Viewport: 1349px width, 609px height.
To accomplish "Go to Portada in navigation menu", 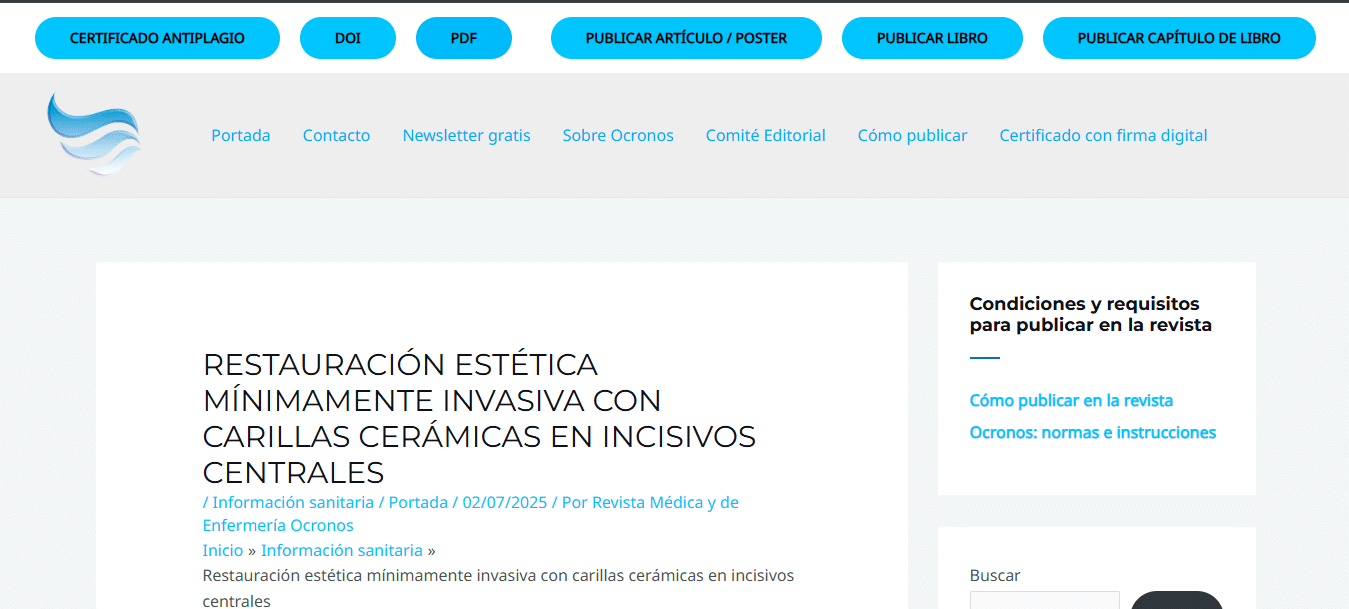I will click(x=240, y=135).
